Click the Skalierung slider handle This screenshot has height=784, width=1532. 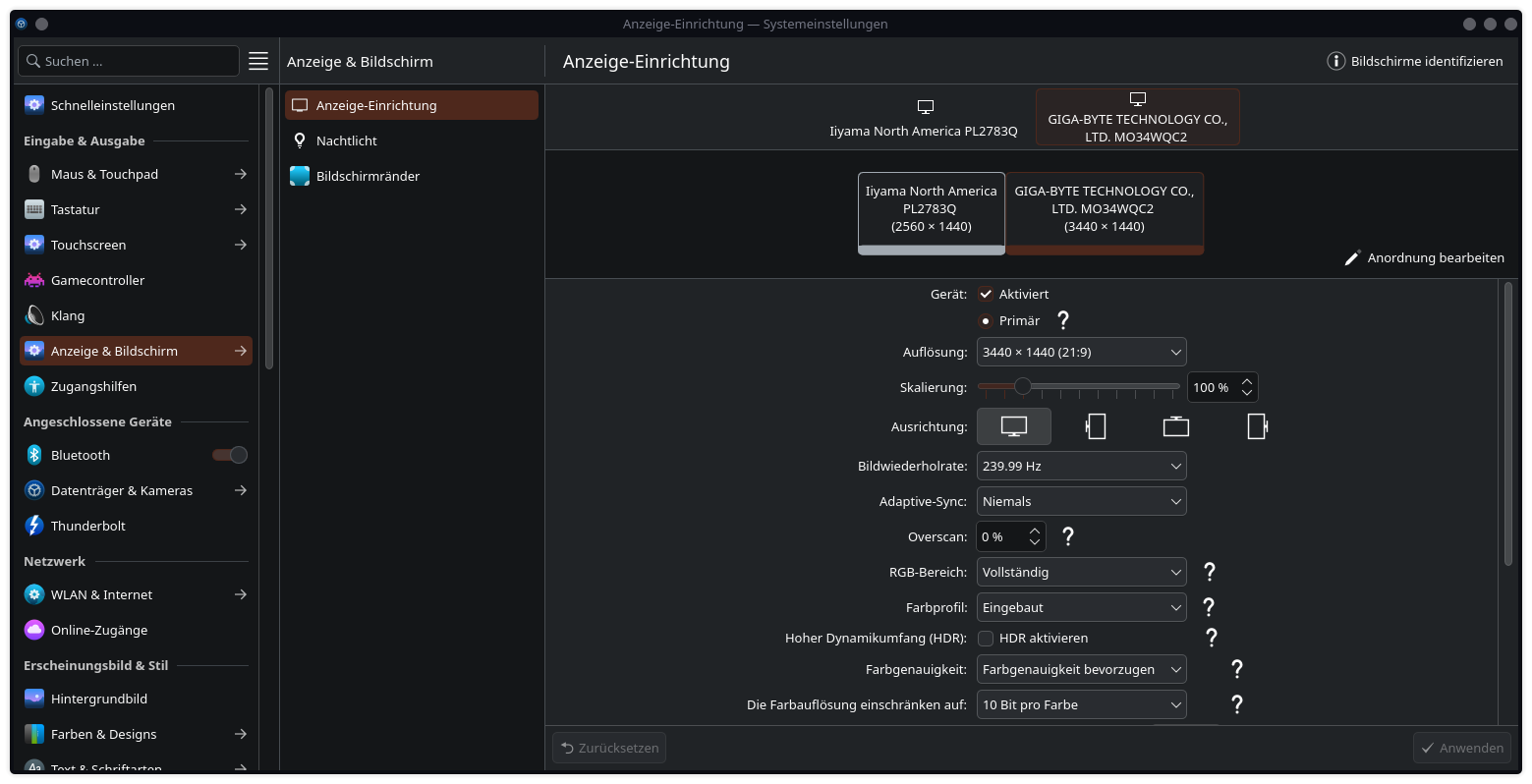point(1023,387)
